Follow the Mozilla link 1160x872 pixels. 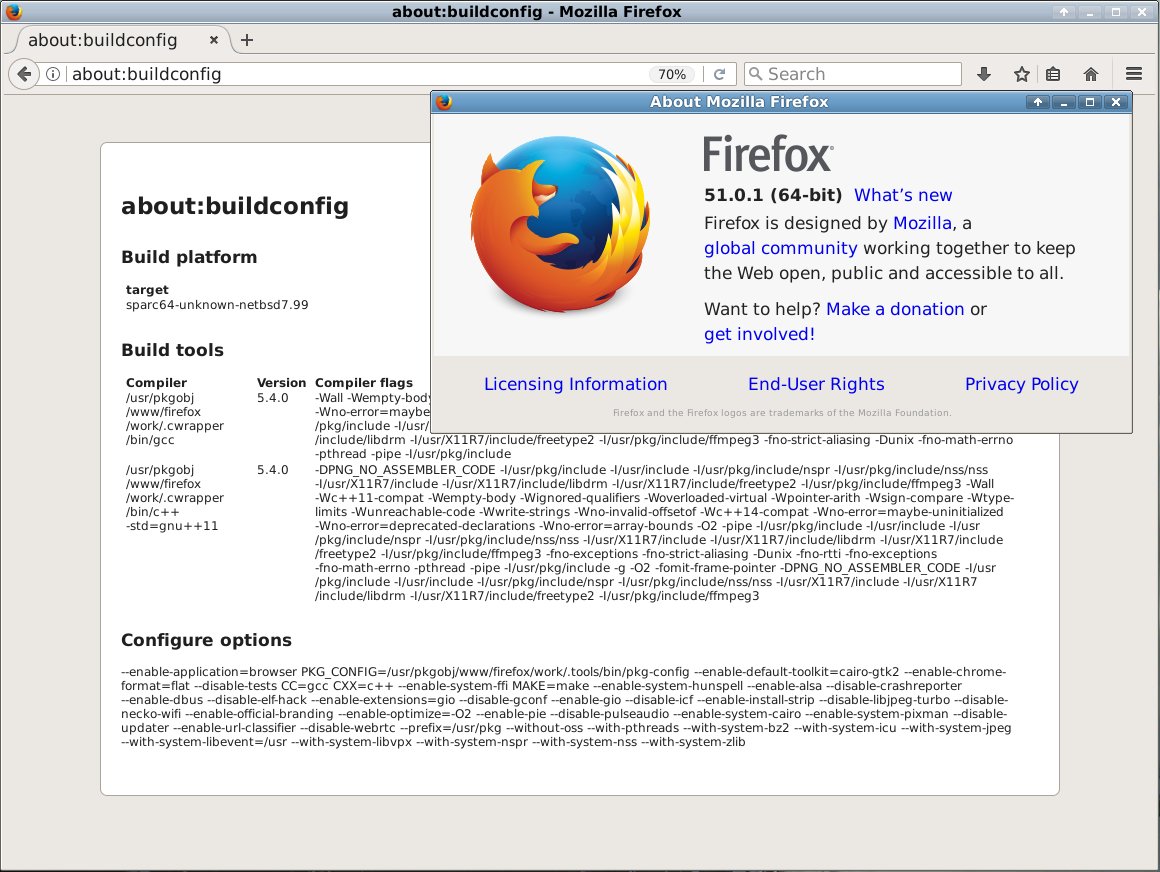tap(923, 223)
